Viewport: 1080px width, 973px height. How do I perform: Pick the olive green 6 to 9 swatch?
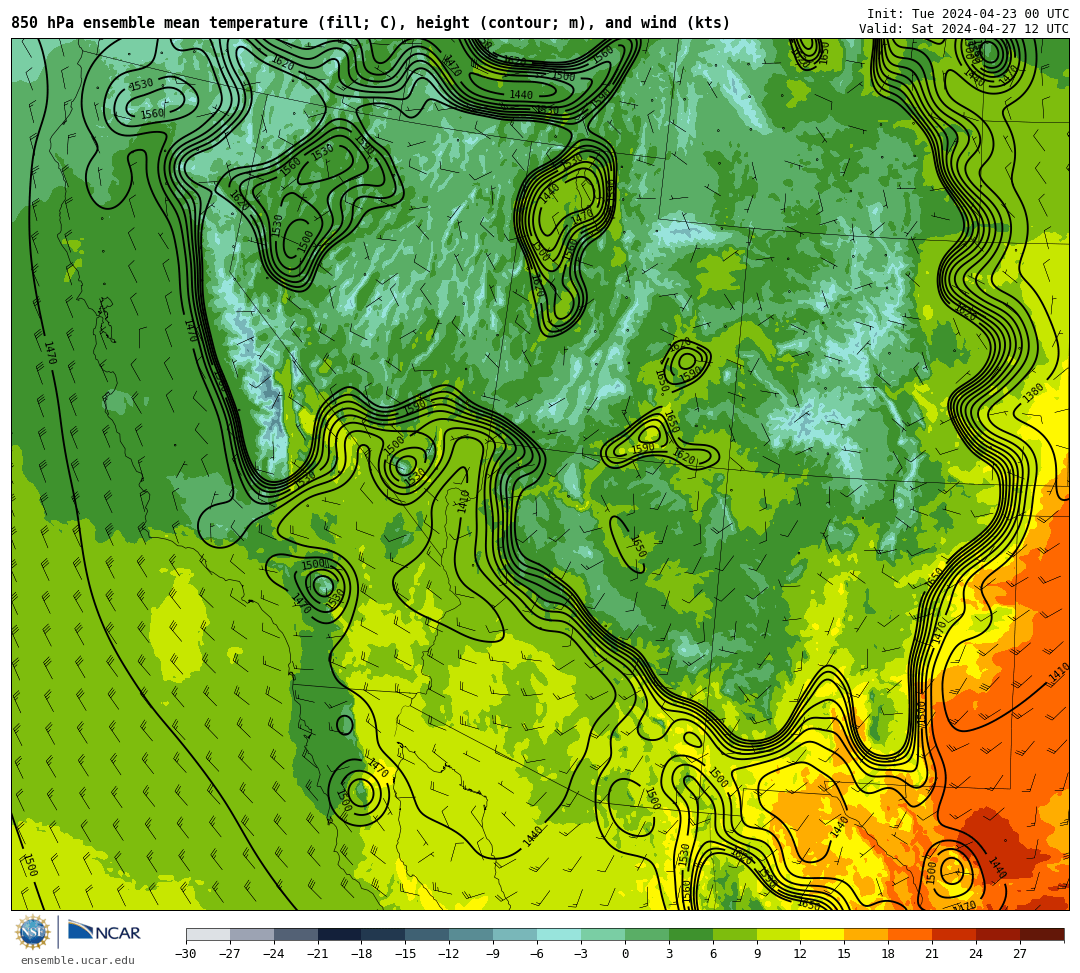pyautogui.click(x=735, y=934)
